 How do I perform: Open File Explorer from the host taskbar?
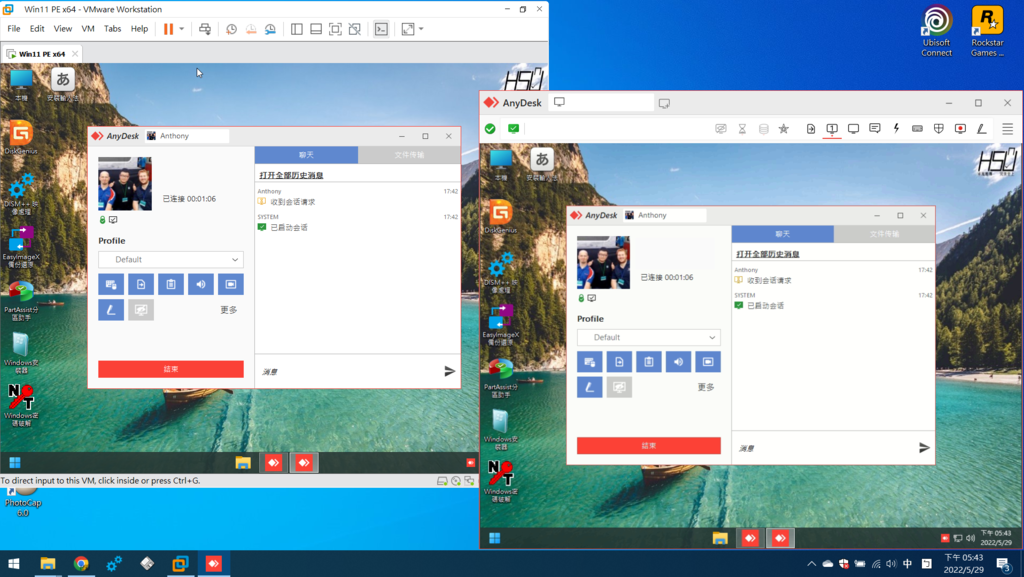(x=48, y=564)
